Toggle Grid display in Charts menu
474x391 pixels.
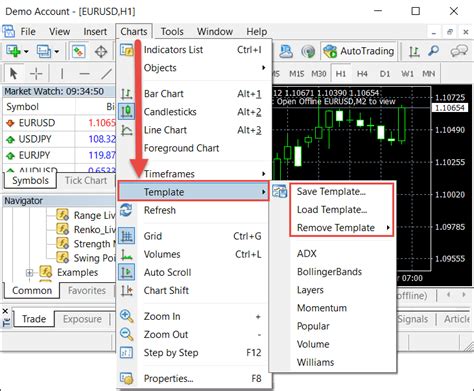point(195,236)
